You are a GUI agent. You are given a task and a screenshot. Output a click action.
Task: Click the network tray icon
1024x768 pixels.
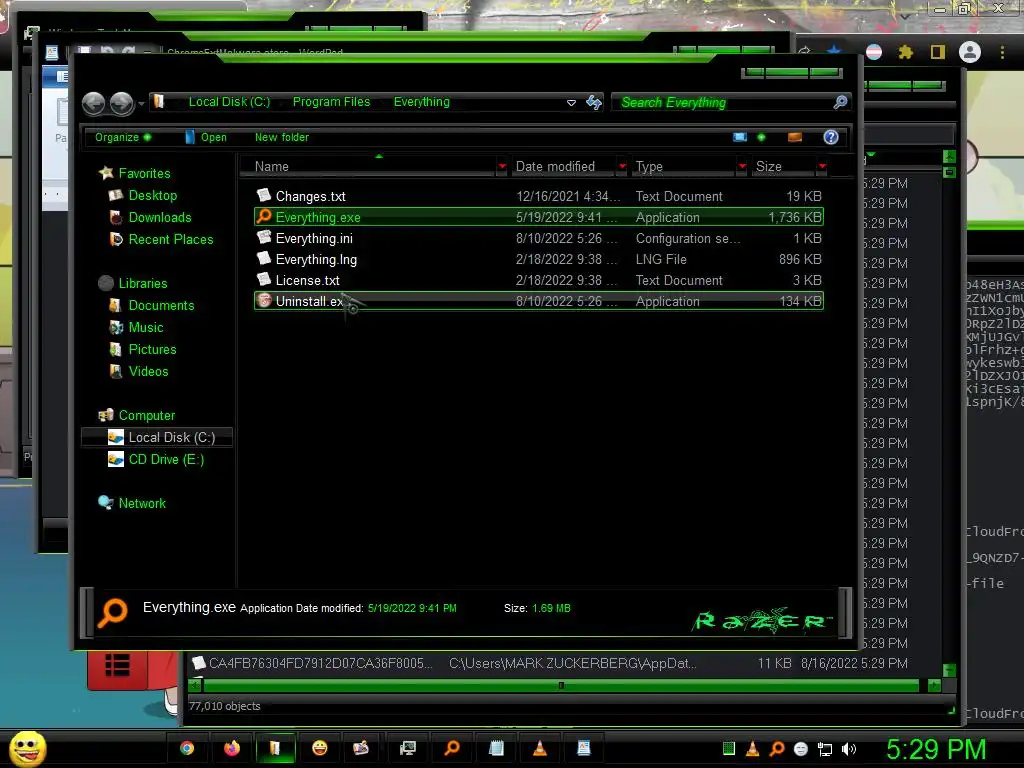tap(825, 749)
